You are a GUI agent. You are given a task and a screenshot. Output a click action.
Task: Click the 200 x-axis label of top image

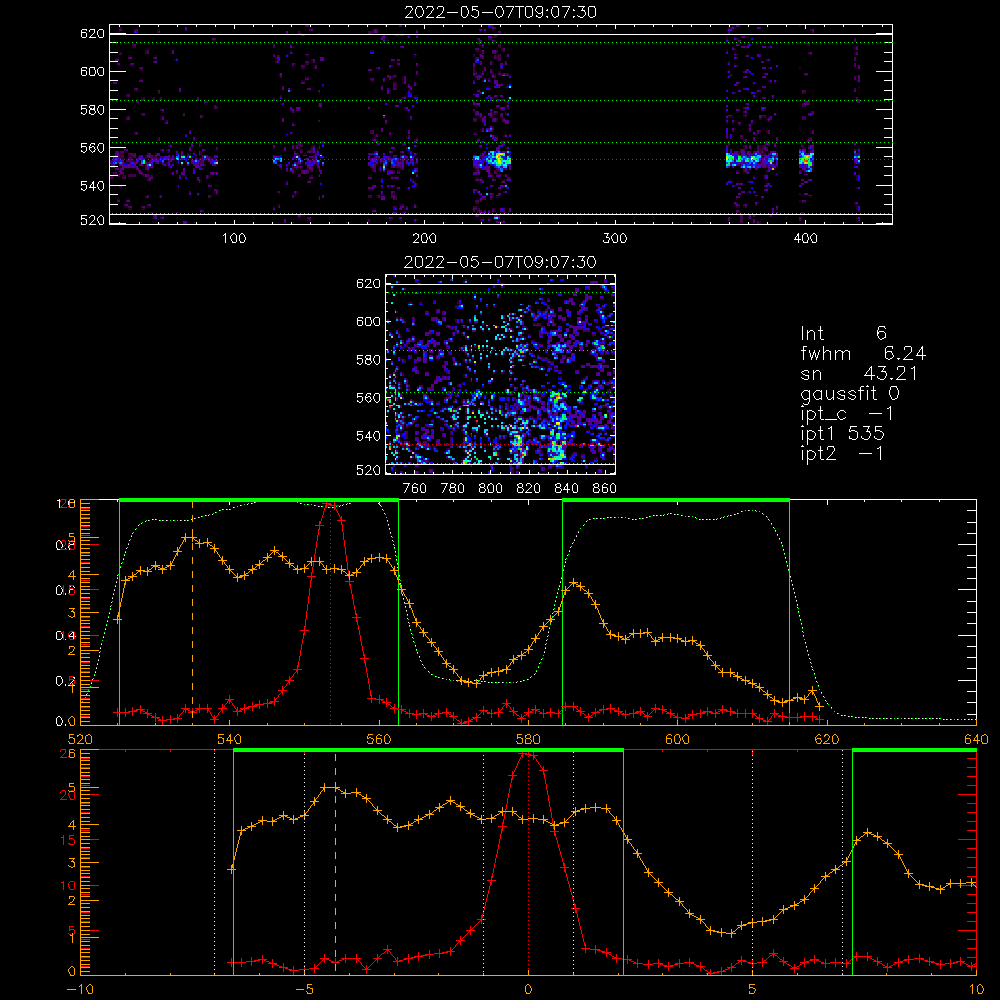tap(424, 239)
